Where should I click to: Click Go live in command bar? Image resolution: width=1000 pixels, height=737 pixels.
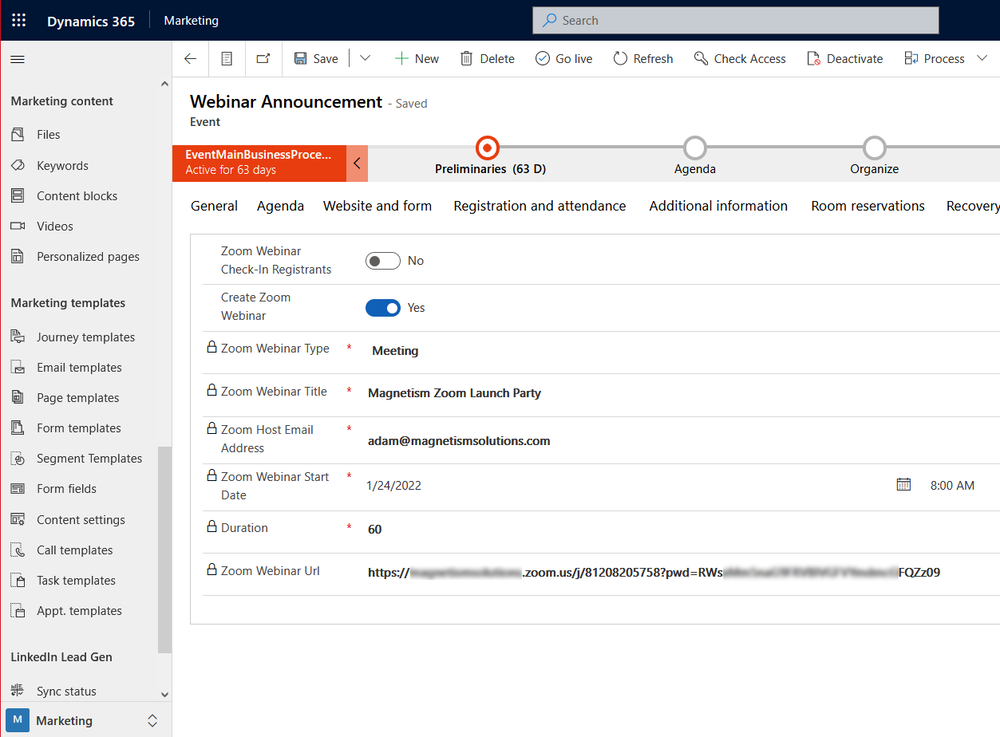564,59
